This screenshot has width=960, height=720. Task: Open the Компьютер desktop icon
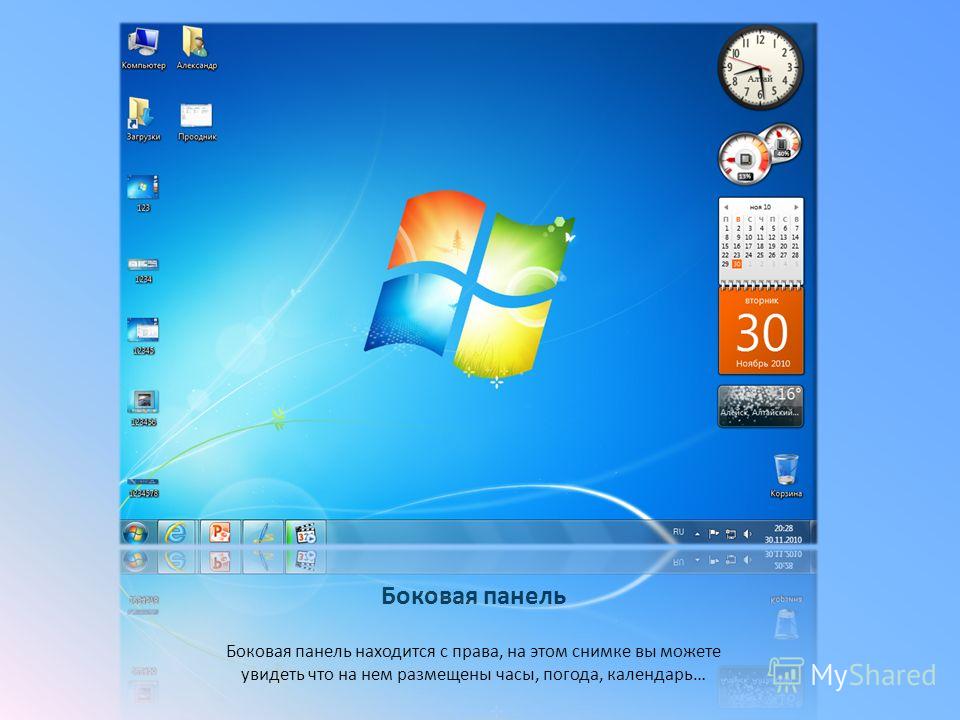click(x=143, y=48)
